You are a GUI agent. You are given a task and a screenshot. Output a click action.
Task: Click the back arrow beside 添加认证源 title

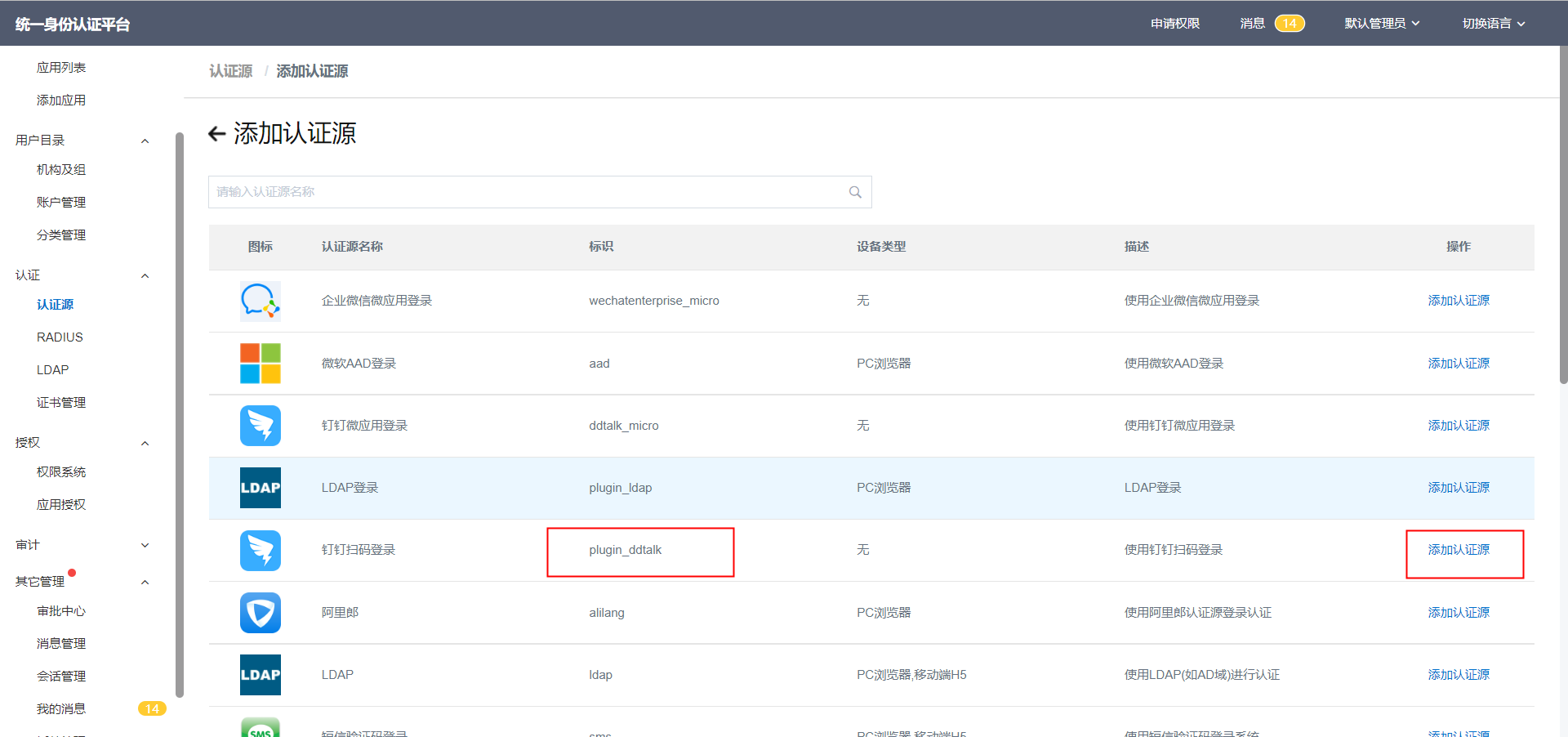pos(216,134)
